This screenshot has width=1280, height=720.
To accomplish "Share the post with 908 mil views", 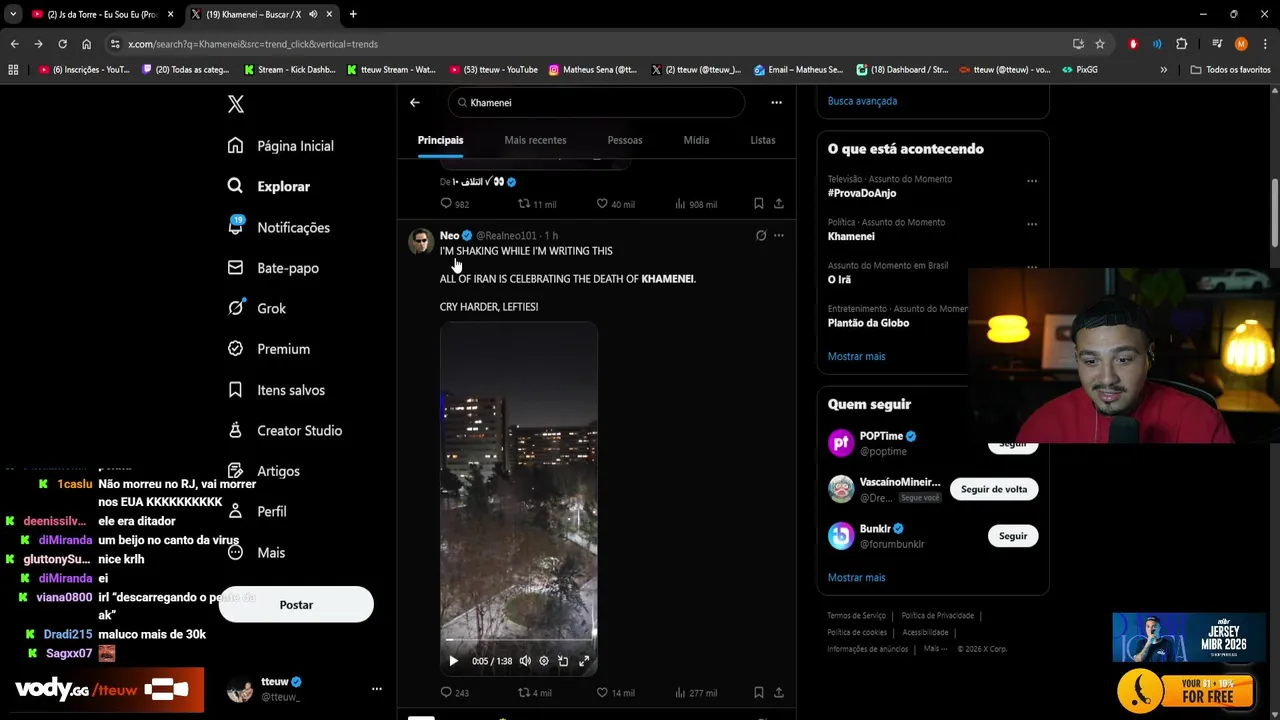I will click(779, 204).
